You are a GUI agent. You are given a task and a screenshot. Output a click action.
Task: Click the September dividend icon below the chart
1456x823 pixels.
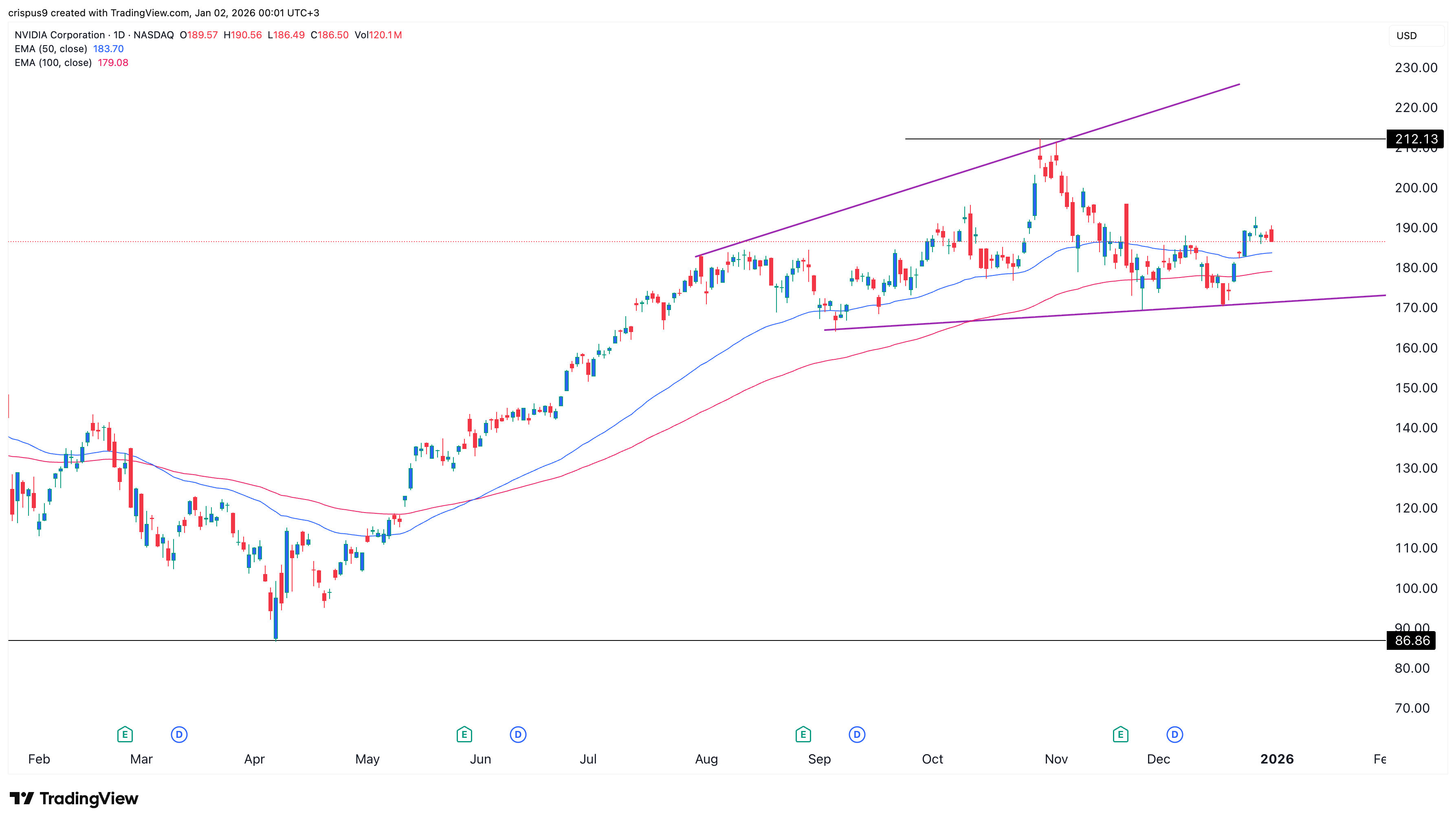(857, 735)
